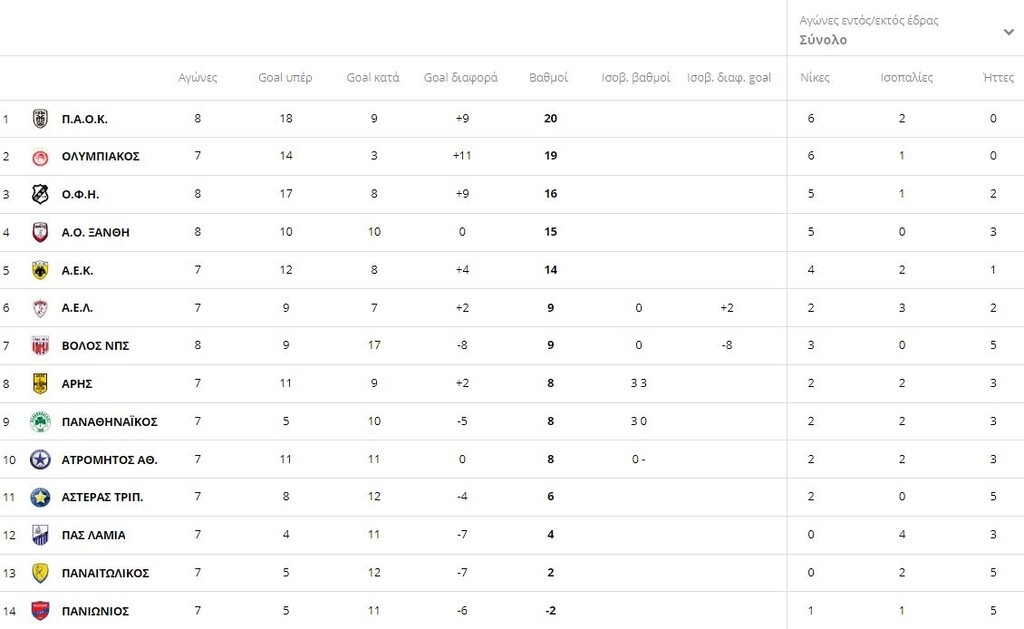
Task: Select the ΠΑΣ ΛΑΜΙΑ team name
Action: [93, 536]
